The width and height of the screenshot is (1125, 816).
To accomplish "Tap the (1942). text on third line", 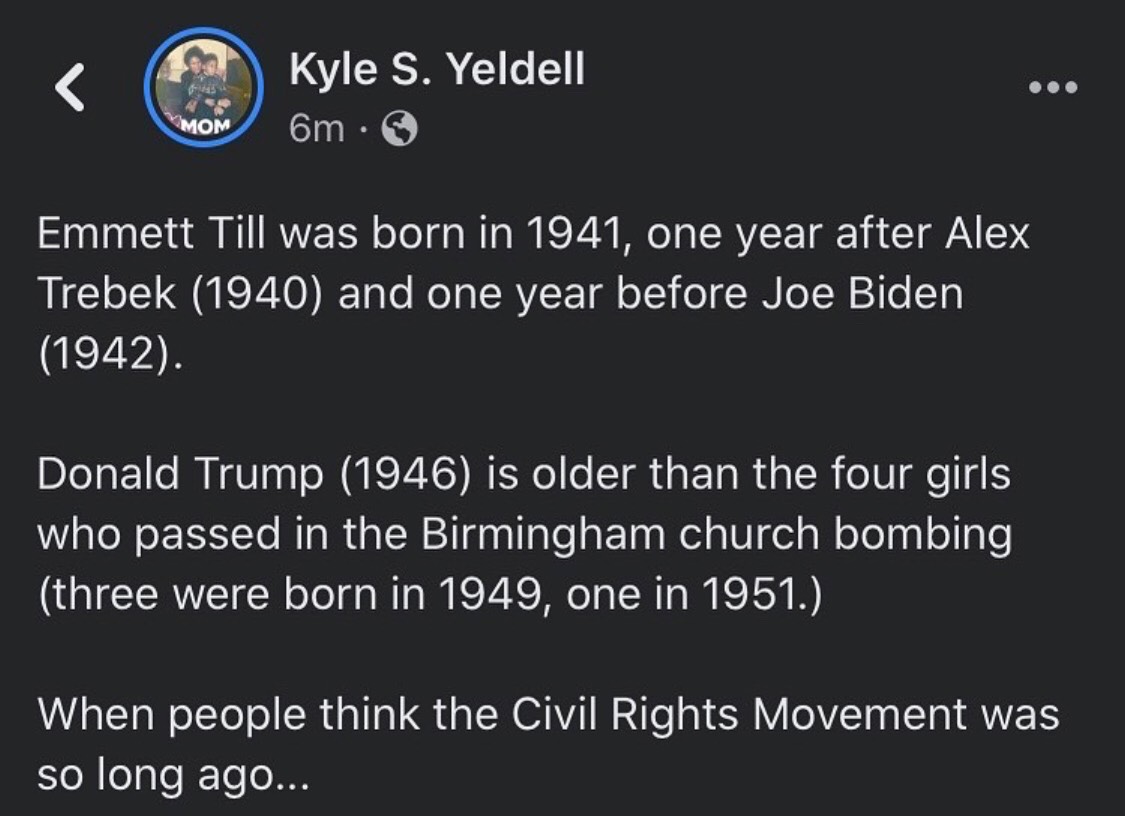I will click(110, 355).
